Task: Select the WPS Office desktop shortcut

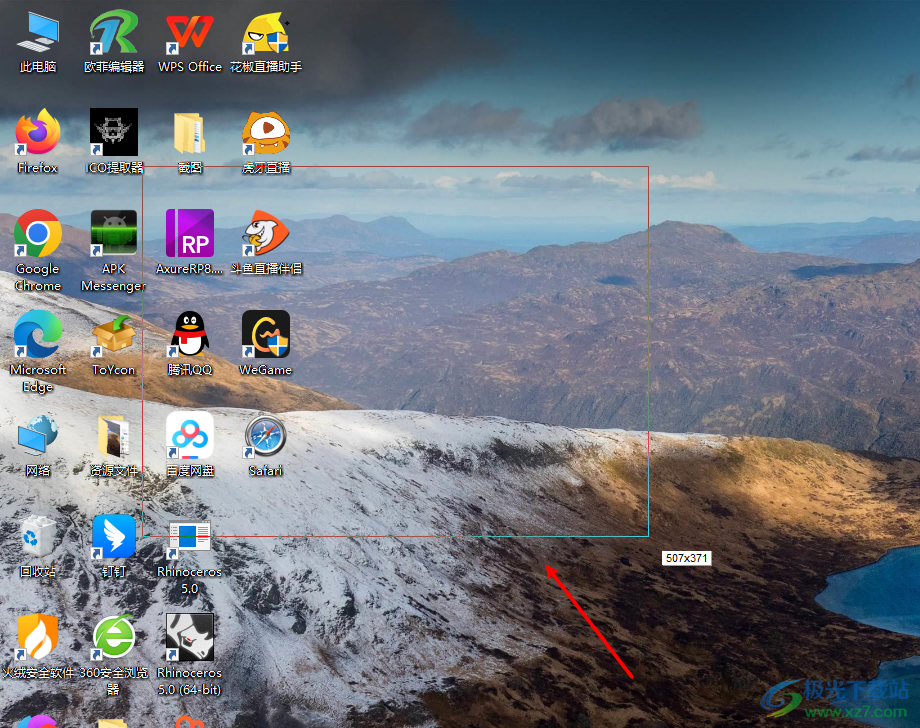Action: [190, 34]
